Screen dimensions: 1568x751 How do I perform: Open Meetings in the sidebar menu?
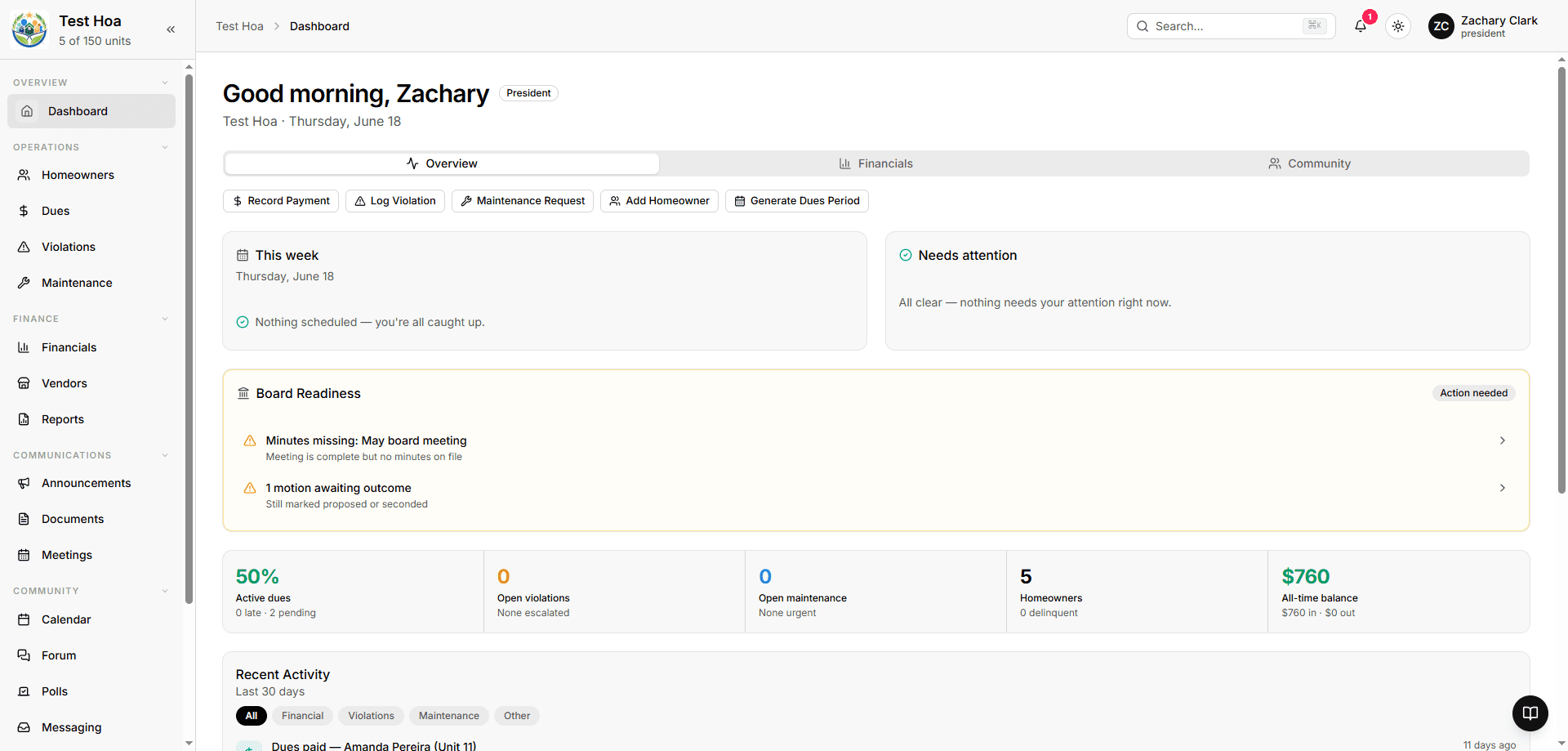91,555
